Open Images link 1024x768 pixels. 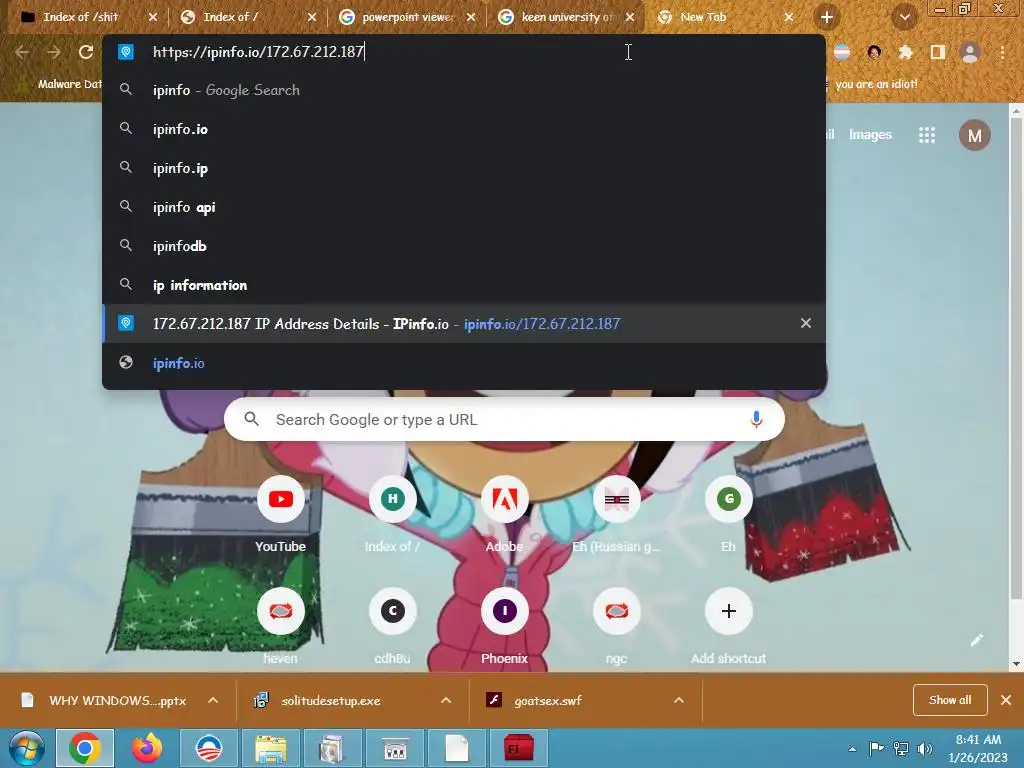coord(870,135)
